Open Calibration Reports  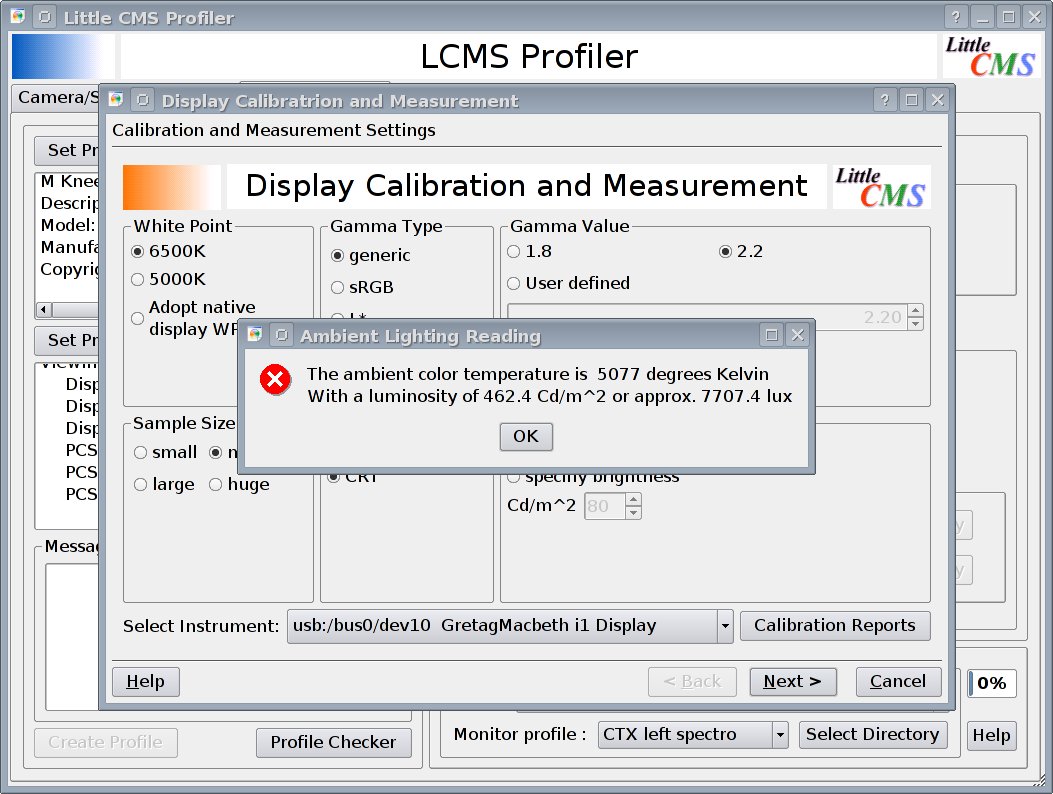835,625
